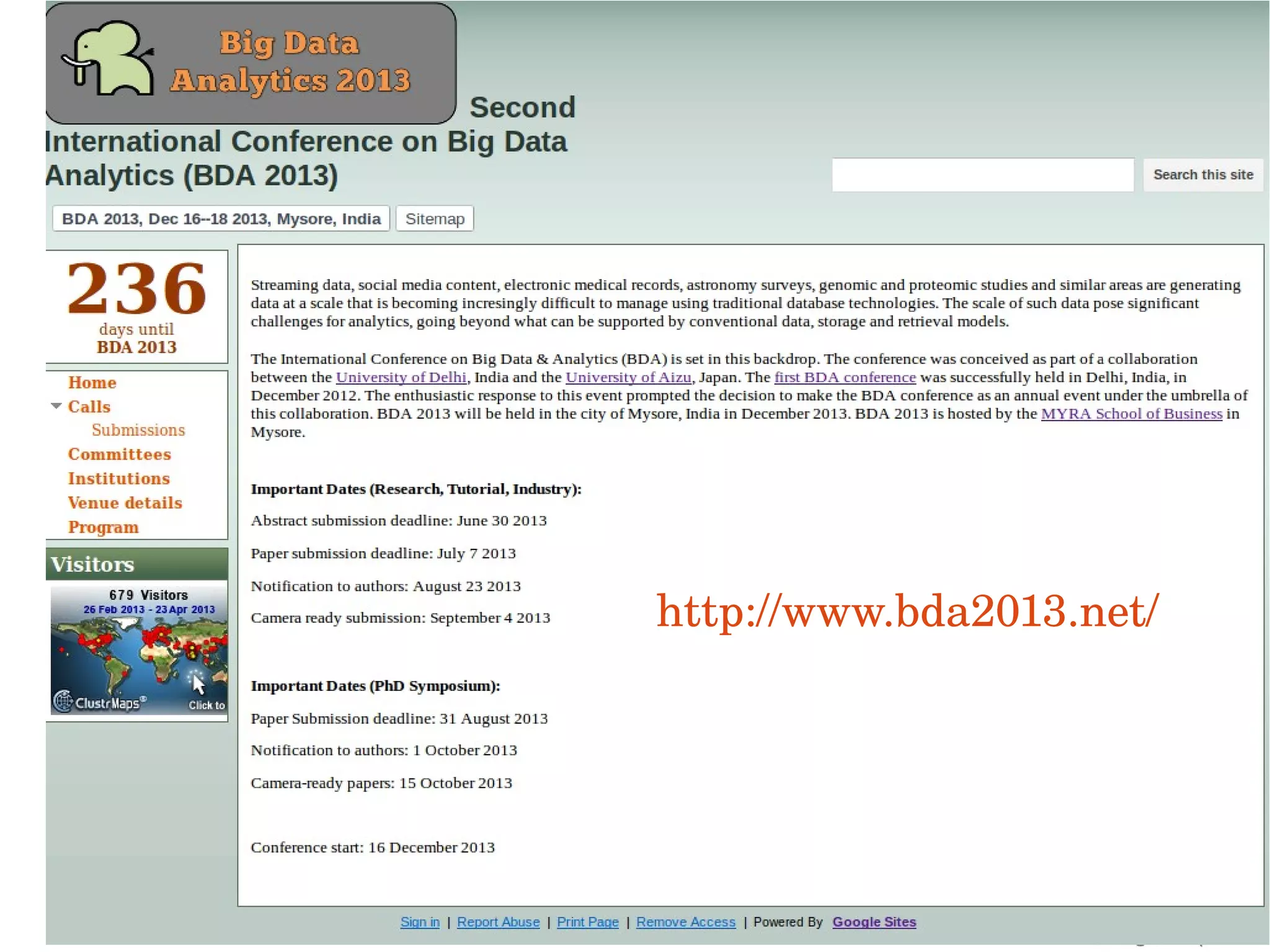Click 'Abstract submission deadline: June 30 2013'
The width and height of the screenshot is (1270, 952).
point(399,521)
